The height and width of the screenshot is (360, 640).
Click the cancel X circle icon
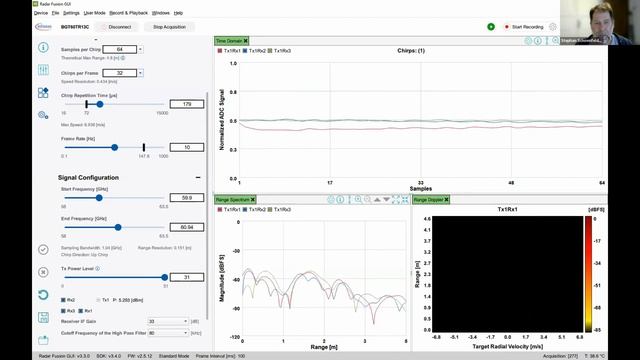(x=43, y=272)
